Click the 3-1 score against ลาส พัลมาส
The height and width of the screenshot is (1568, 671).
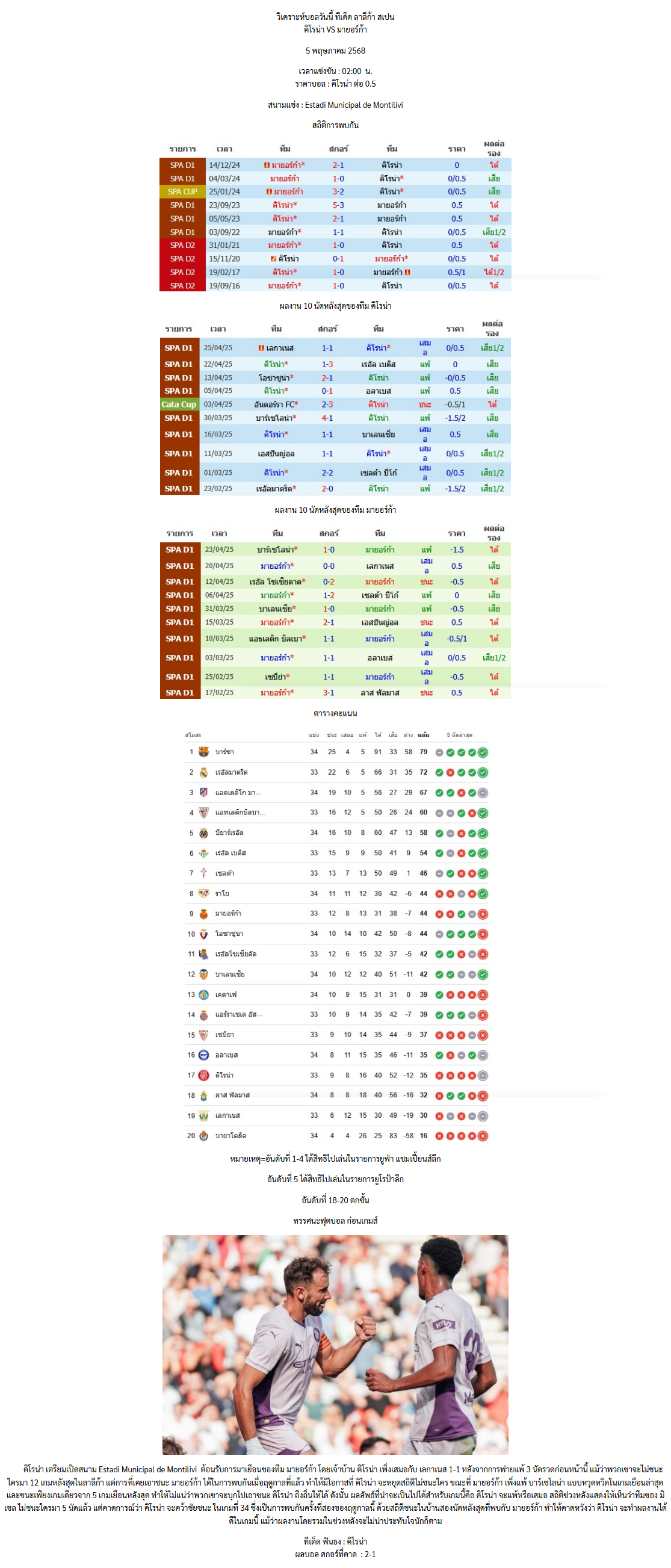(329, 693)
